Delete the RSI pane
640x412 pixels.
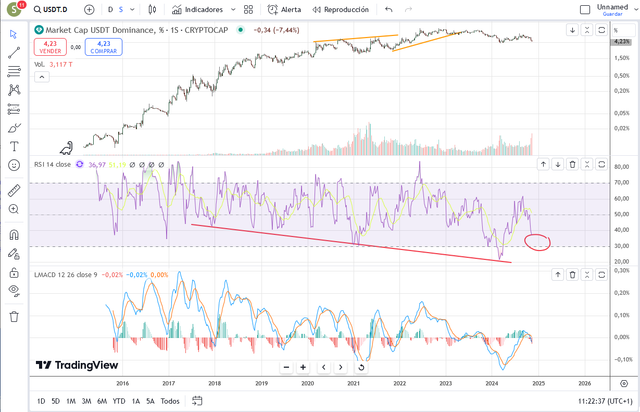coord(572,165)
